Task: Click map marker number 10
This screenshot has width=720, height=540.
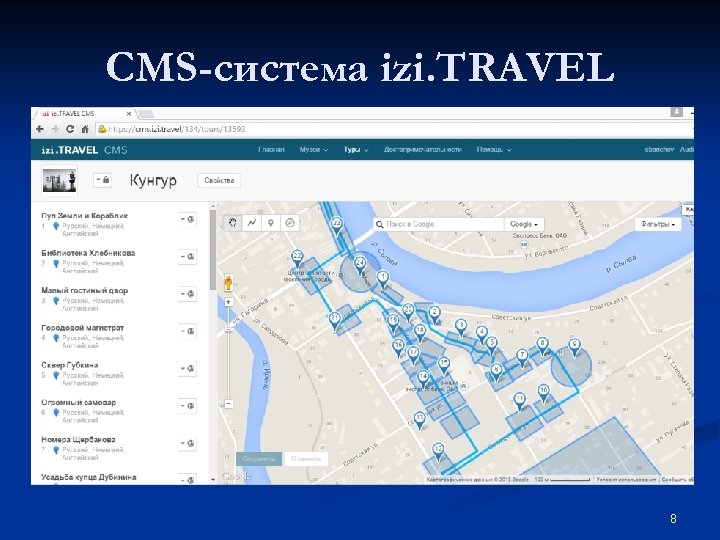Action: 544,392
